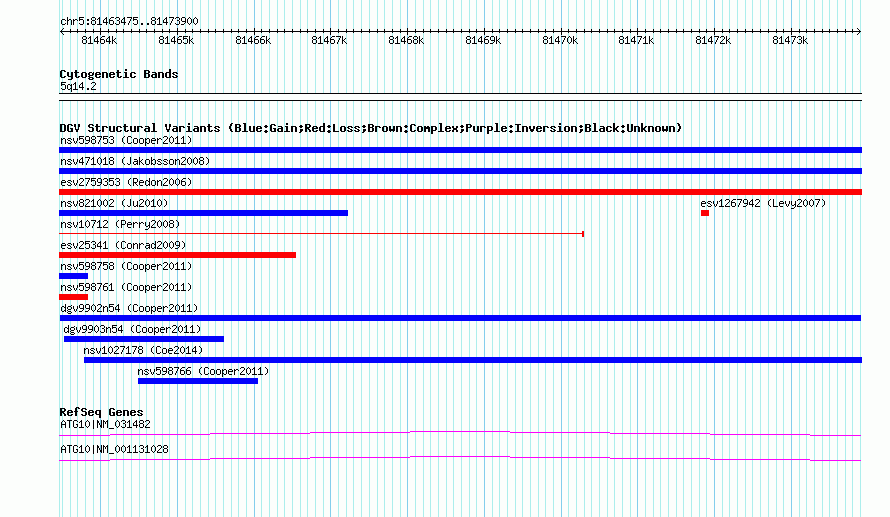
Task: Click the 81470k ruler tick label
Action: coord(560,40)
